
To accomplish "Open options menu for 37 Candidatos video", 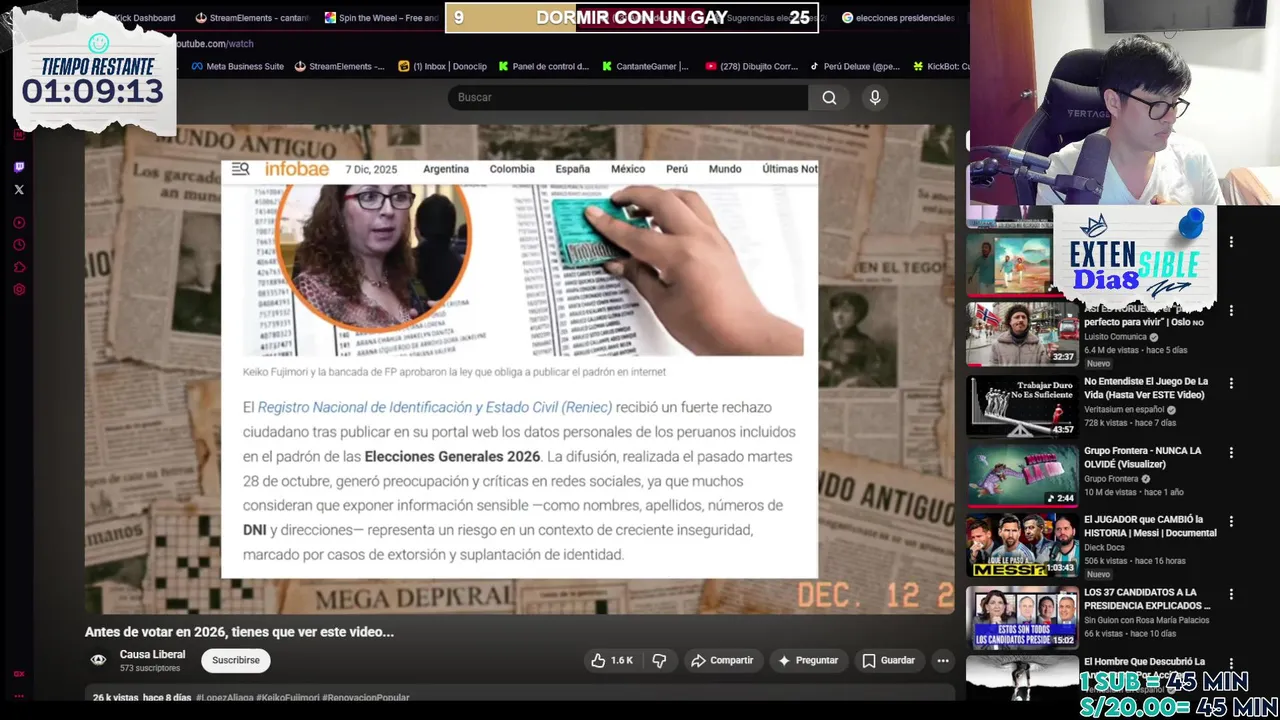I will 1231,594.
